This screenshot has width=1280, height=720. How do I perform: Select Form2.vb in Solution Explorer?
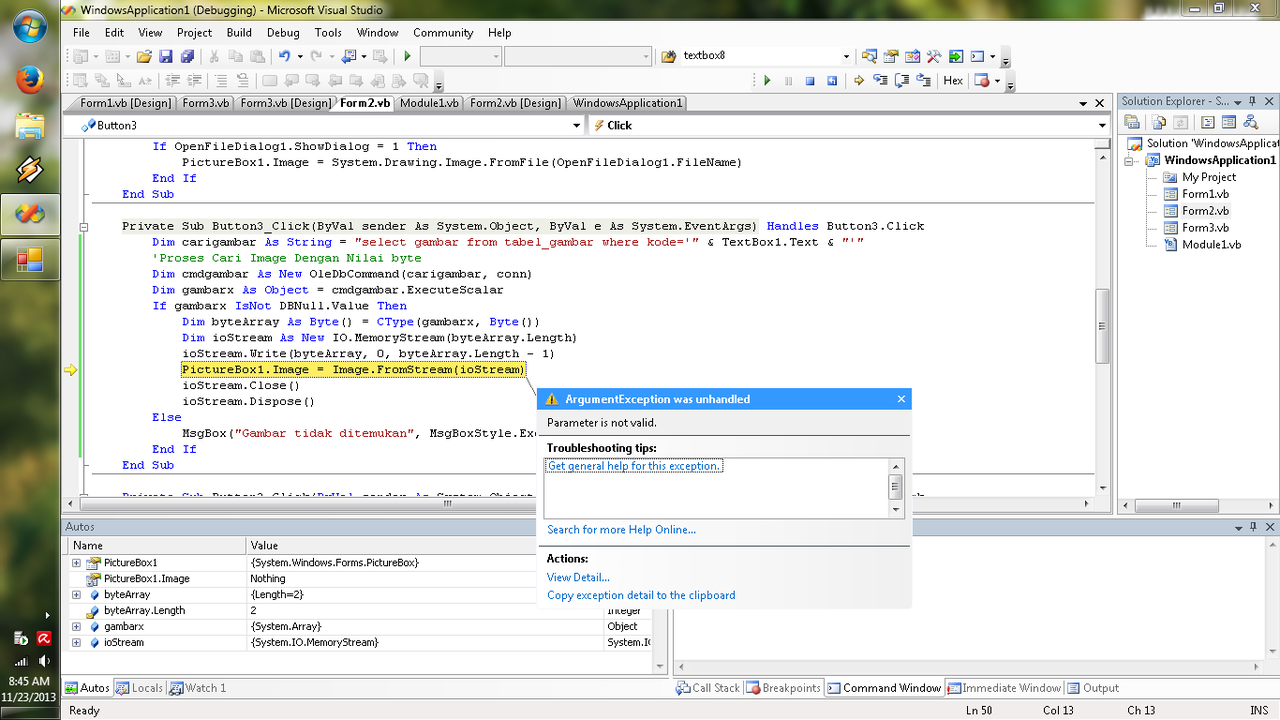[1205, 211]
